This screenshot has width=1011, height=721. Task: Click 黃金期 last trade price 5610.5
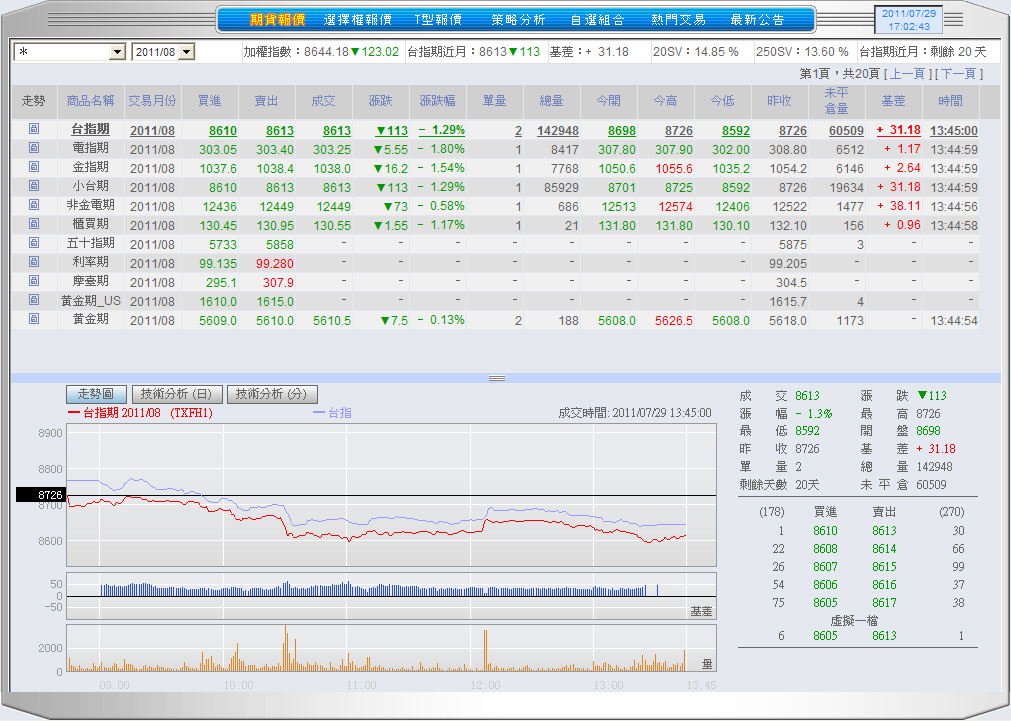[332, 321]
